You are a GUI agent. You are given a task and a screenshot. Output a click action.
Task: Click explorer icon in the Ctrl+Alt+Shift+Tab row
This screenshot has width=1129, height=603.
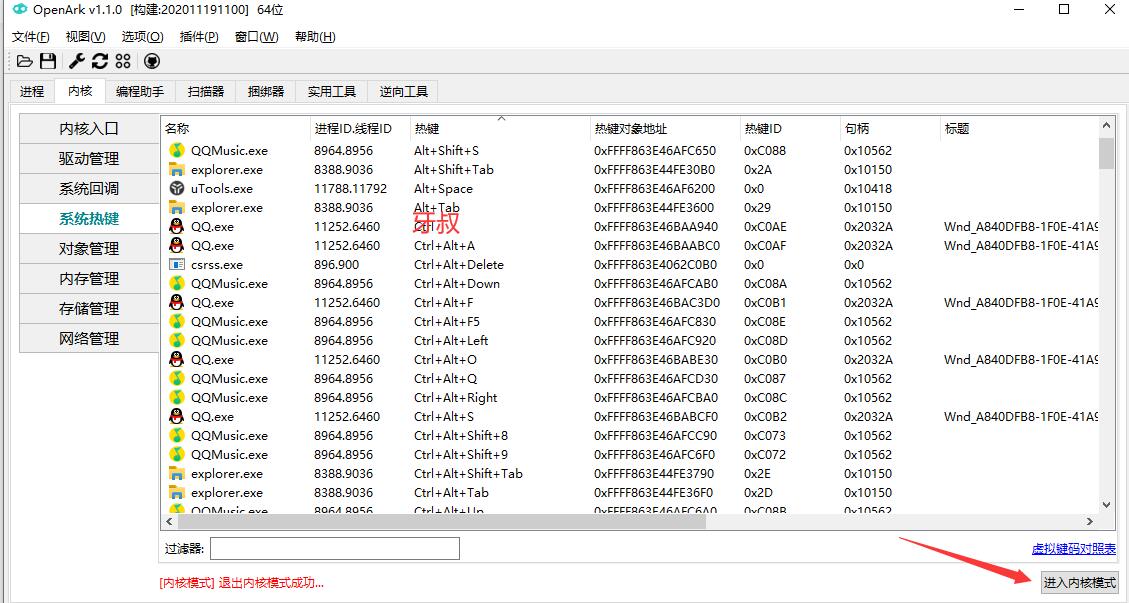point(176,473)
